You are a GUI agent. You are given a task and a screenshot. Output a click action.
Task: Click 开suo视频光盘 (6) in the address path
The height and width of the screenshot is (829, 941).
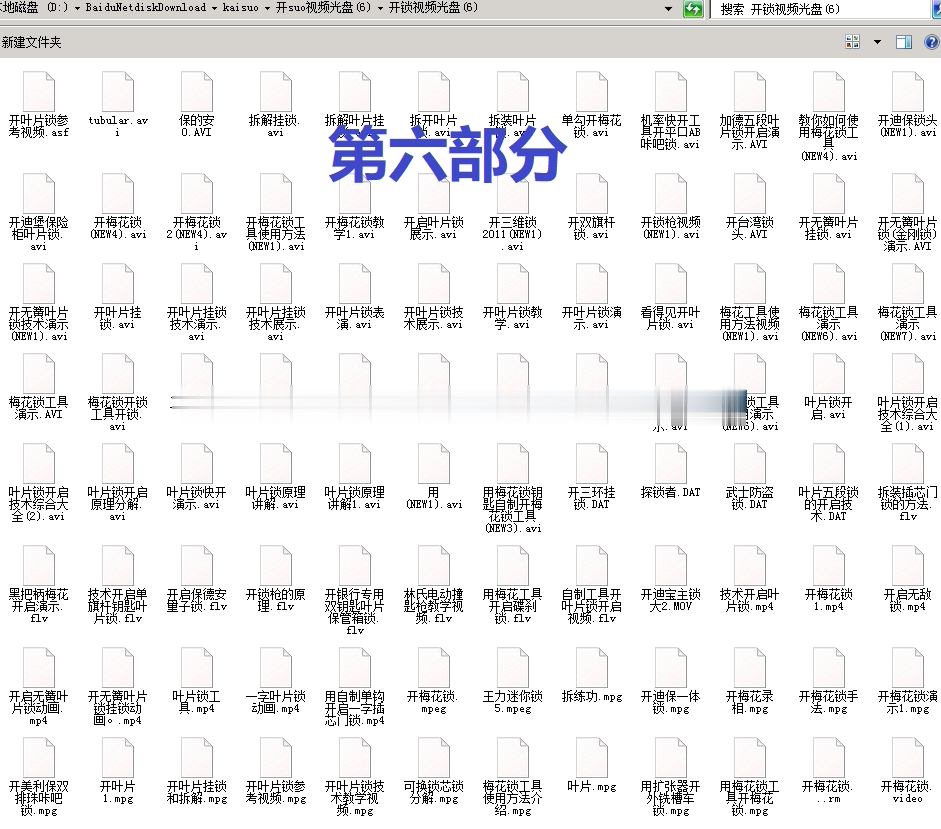[323, 8]
